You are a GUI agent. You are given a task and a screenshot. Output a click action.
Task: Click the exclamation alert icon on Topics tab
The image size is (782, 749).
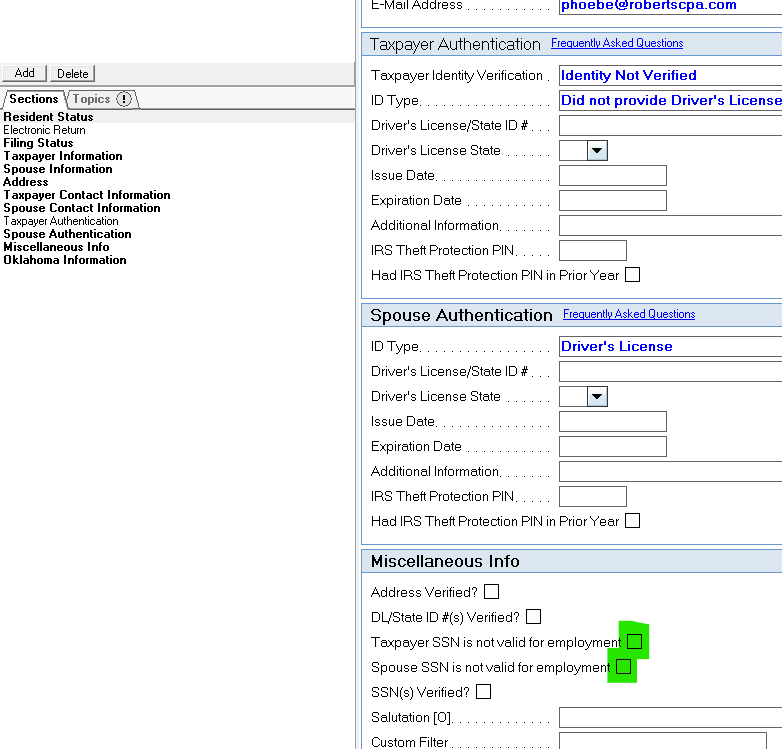tap(124, 99)
